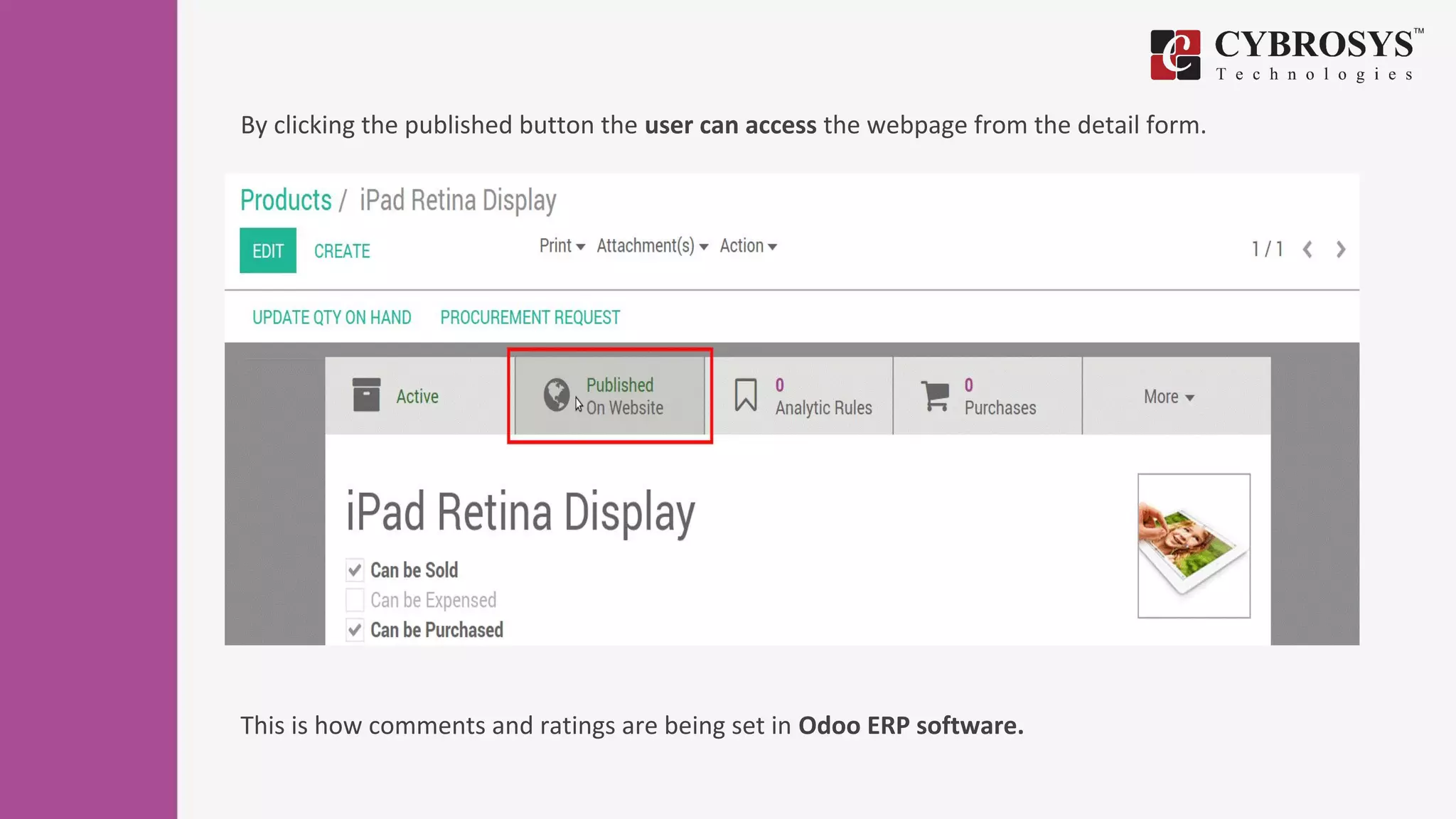The width and height of the screenshot is (1456, 819).
Task: Click iPad Retina Display in breadcrumb
Action: [x=458, y=201]
